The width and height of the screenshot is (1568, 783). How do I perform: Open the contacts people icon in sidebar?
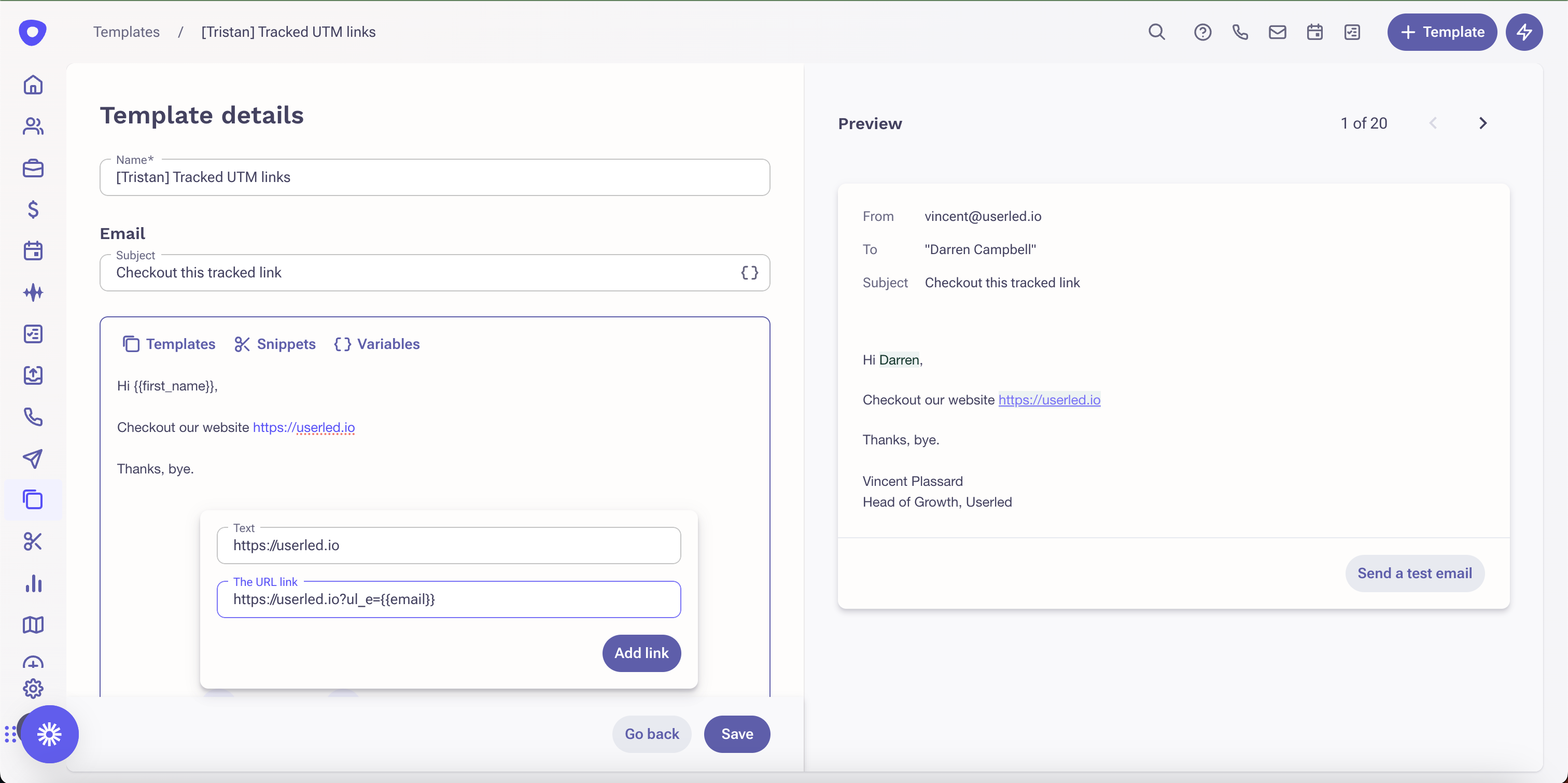33,126
